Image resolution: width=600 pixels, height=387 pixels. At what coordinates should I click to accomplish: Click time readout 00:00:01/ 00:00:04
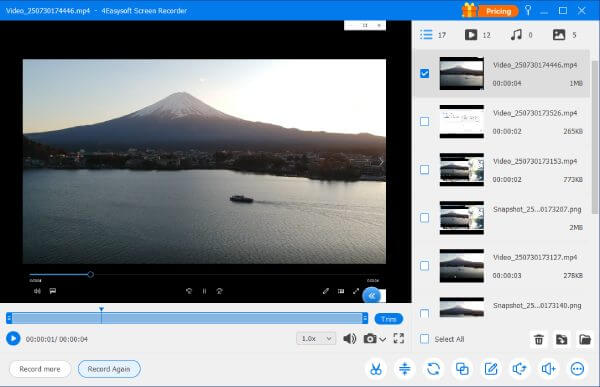(x=57, y=339)
